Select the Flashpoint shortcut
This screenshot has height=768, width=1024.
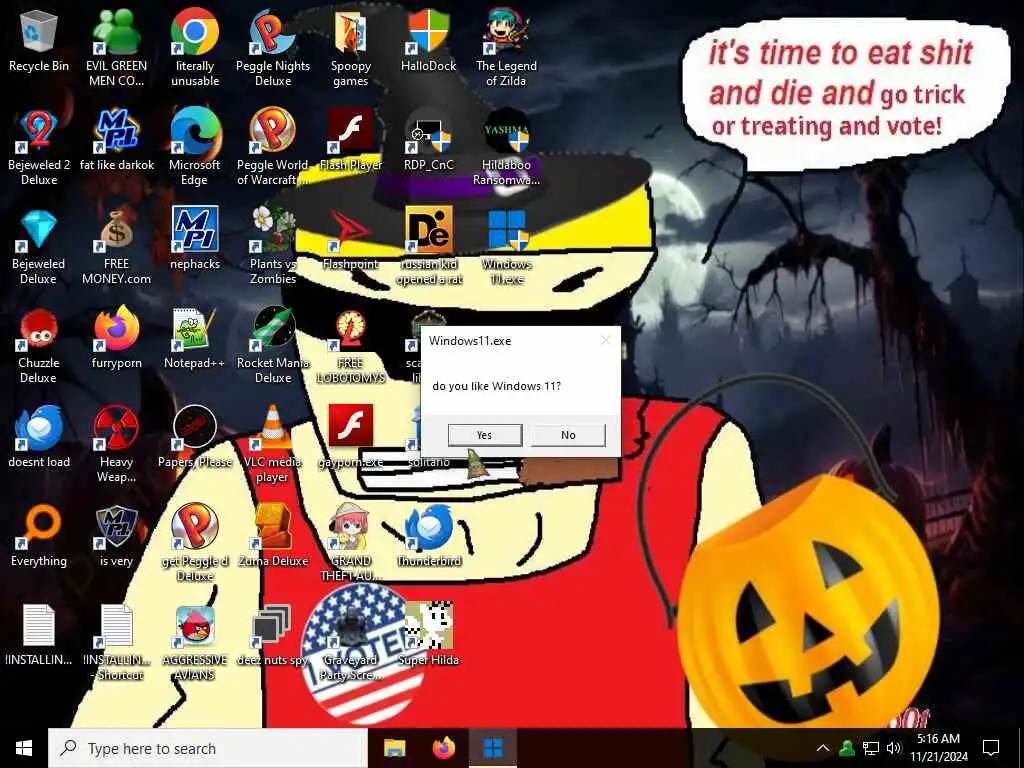[x=351, y=239]
